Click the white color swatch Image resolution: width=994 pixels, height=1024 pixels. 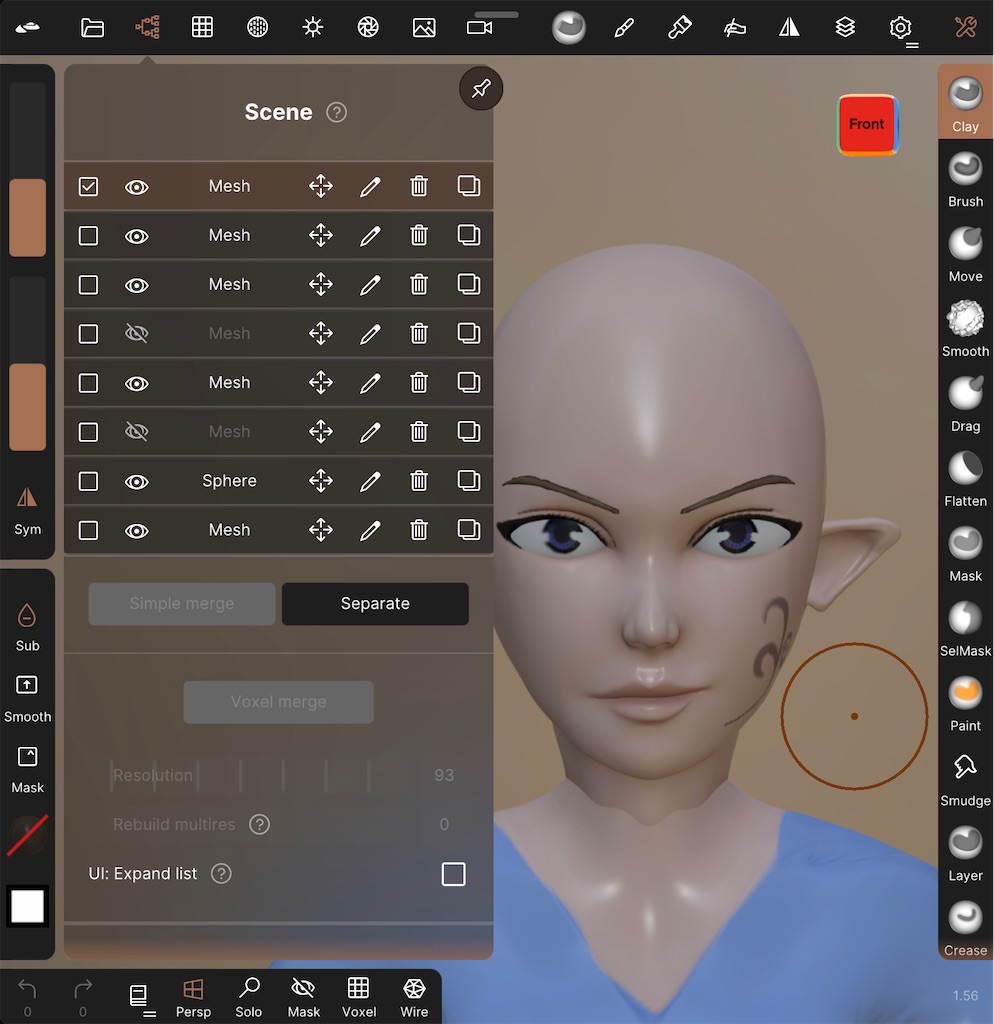[27, 906]
